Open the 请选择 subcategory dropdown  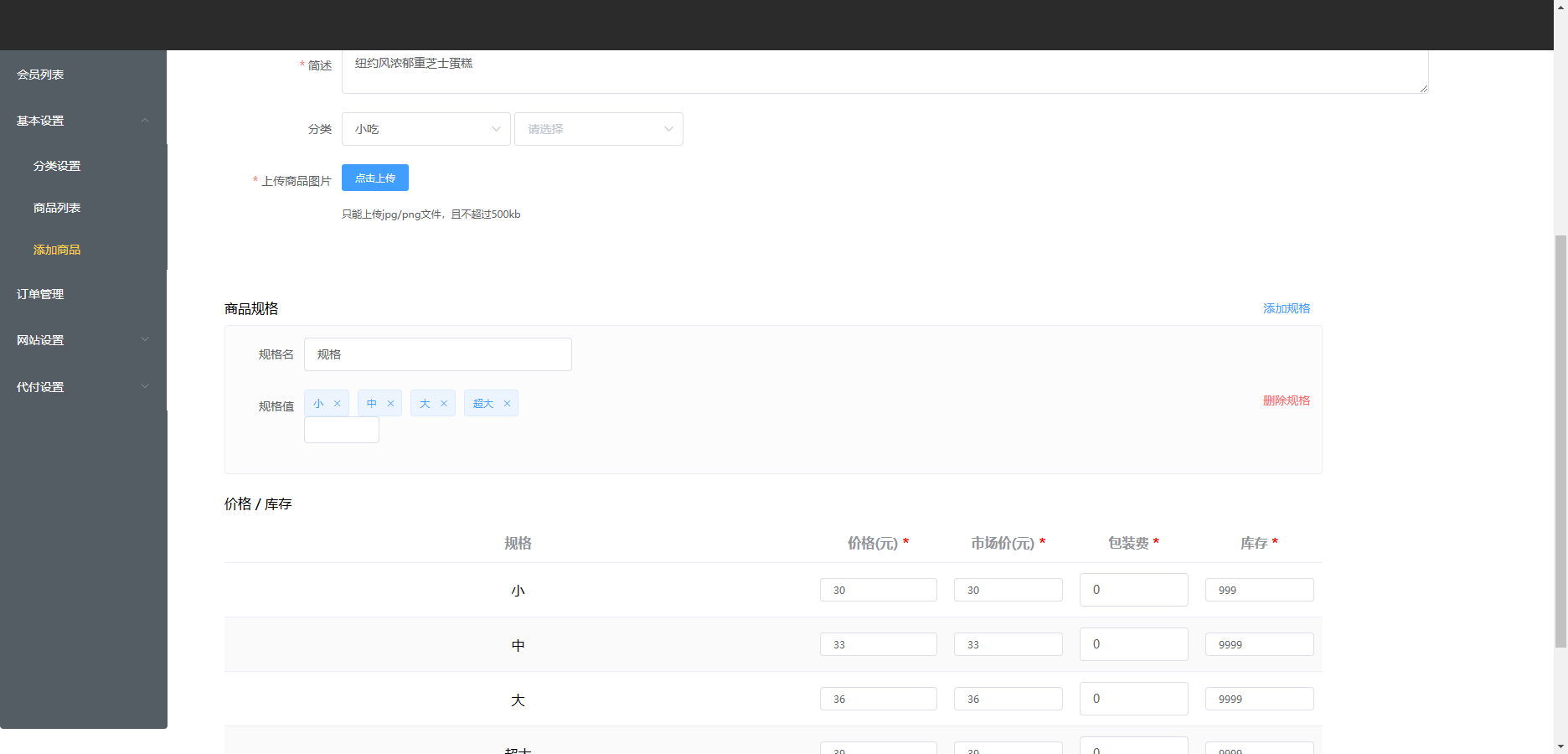click(598, 129)
